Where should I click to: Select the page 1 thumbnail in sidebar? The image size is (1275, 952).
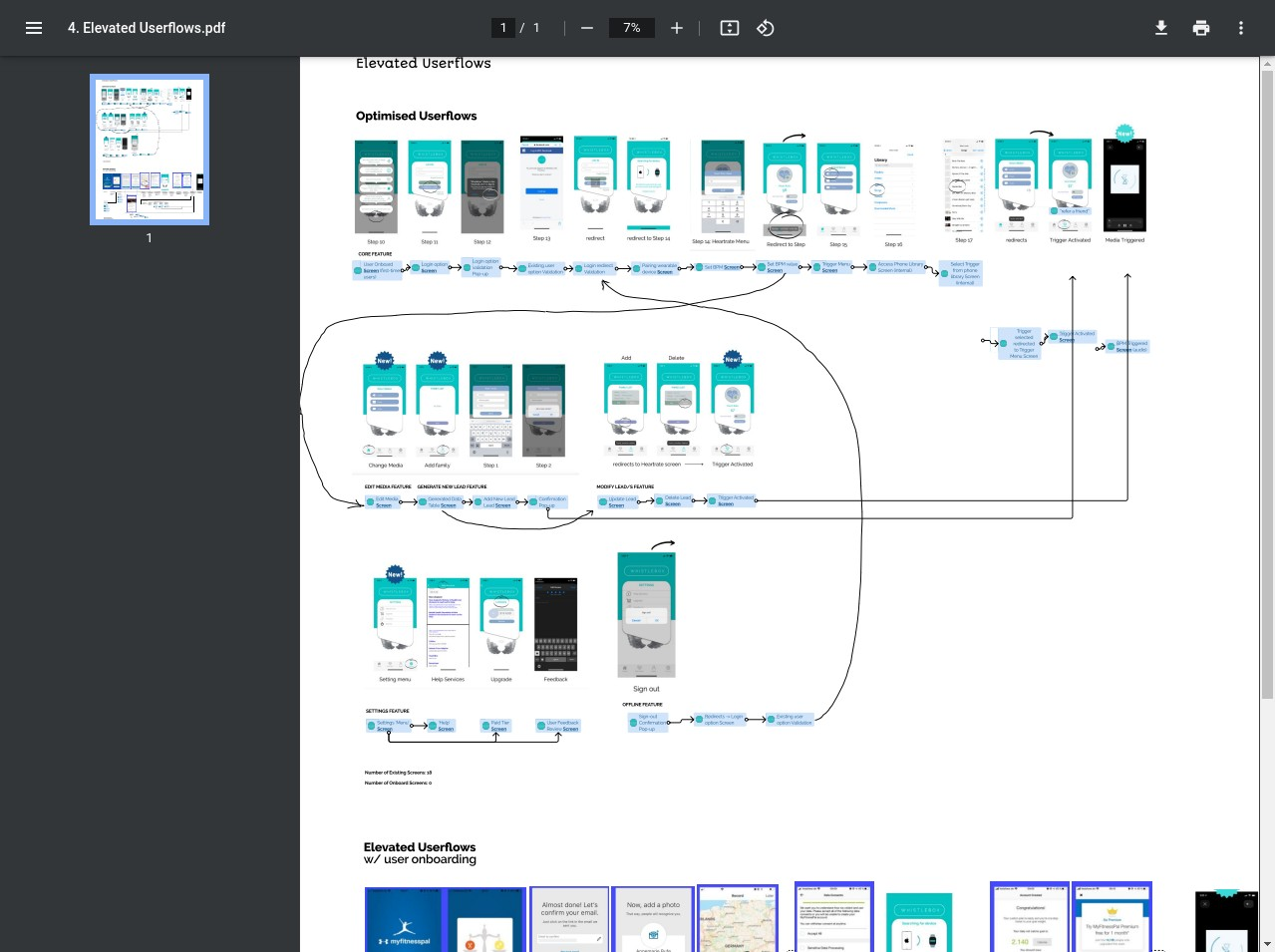point(149,150)
